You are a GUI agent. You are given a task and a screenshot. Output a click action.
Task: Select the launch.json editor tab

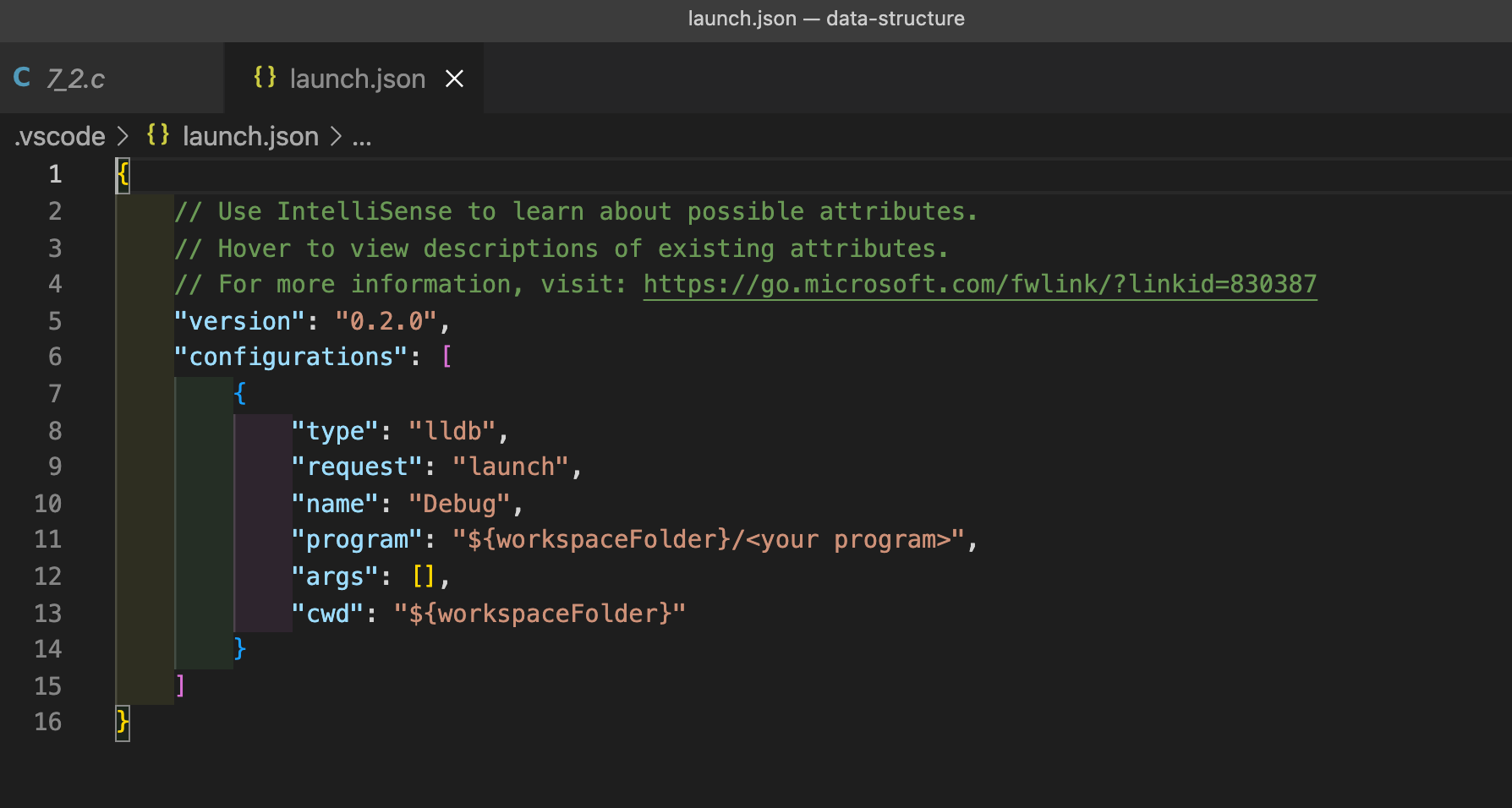click(357, 79)
